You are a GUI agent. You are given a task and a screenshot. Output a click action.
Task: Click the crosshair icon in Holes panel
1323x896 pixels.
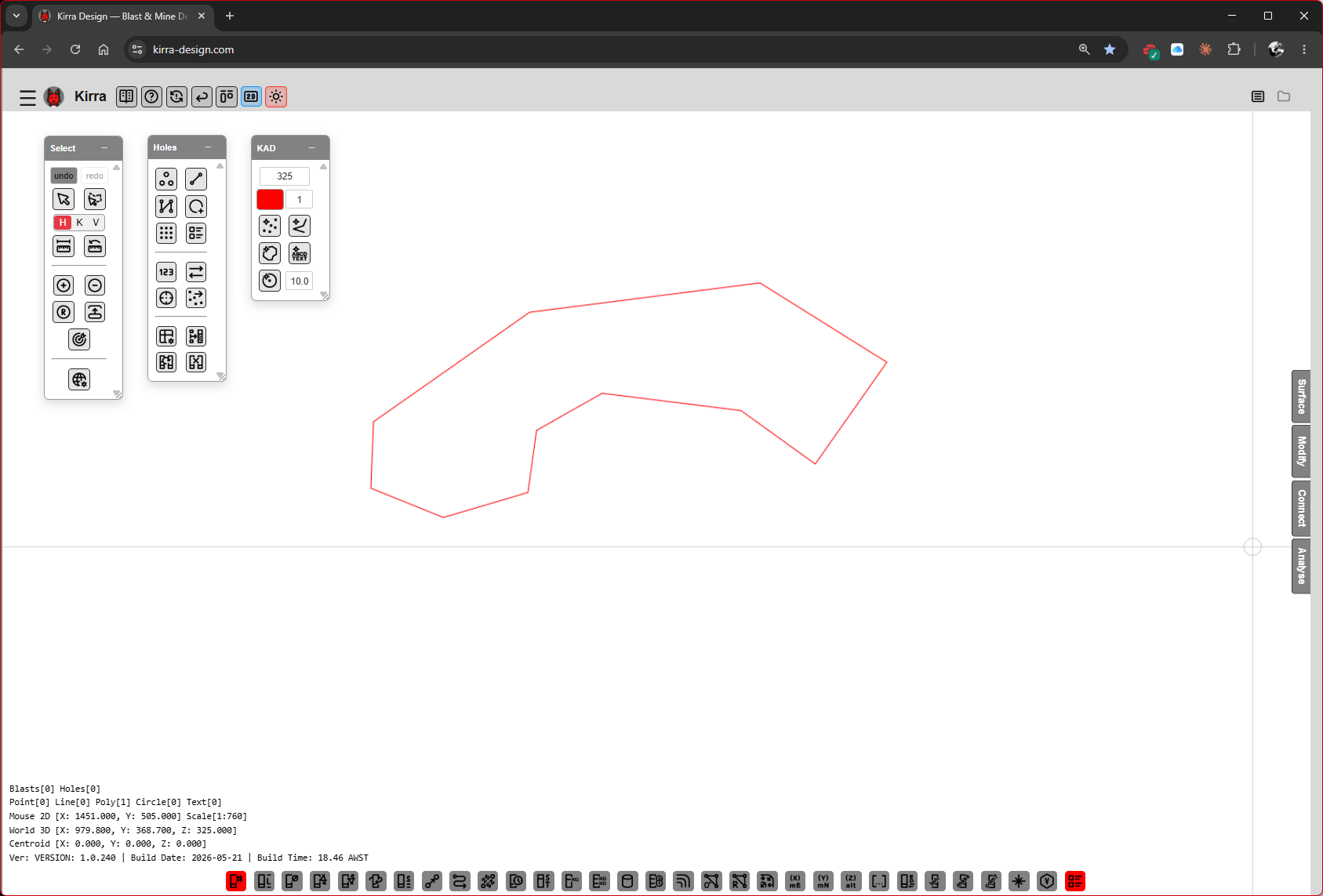pyautogui.click(x=166, y=298)
